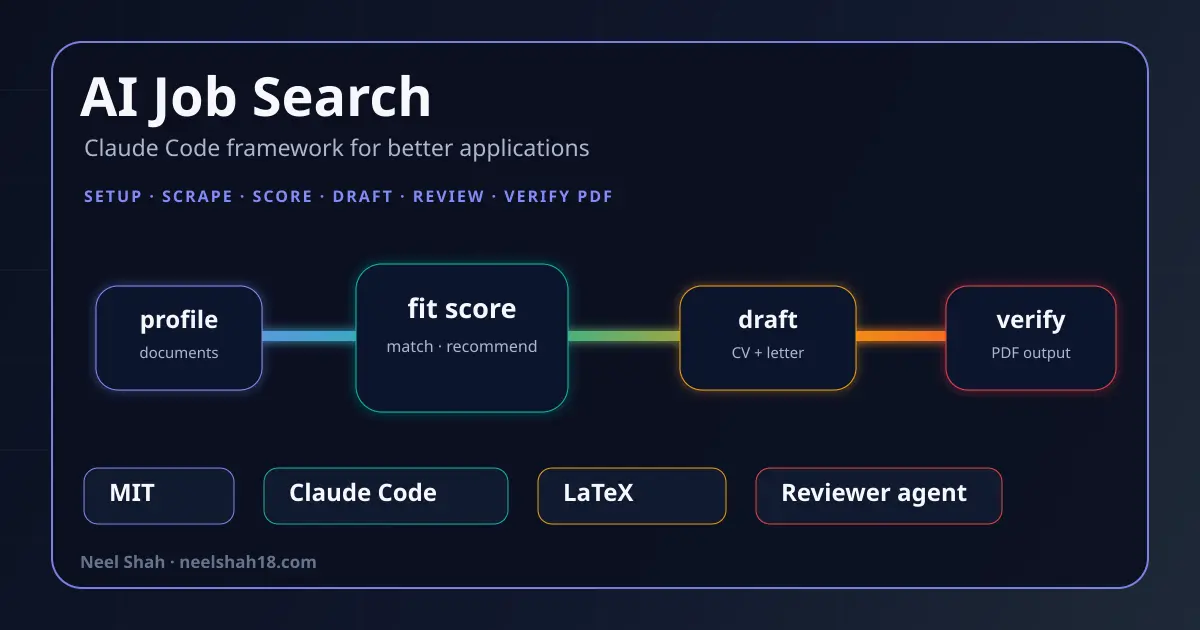The height and width of the screenshot is (630, 1200).
Task: Click the 'Reviewer agent' badge
Action: pyautogui.click(x=879, y=496)
